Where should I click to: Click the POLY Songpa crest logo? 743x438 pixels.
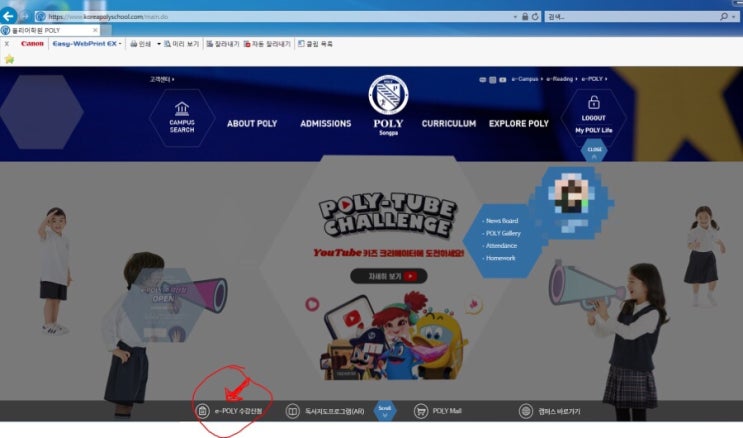[388, 95]
